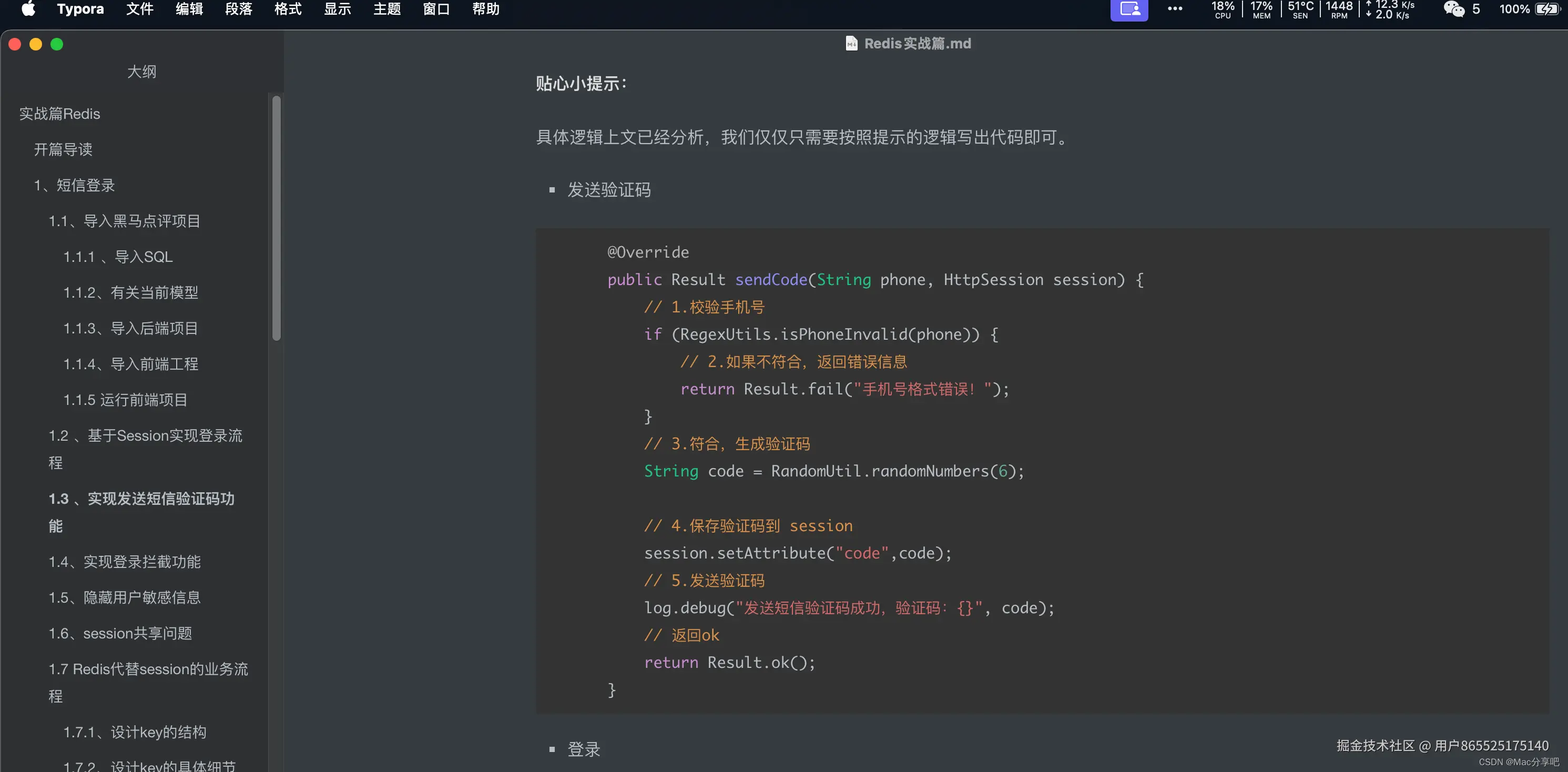The width and height of the screenshot is (1568, 772).
Task: Jump to 1.7.1、设计key的结构 in outline
Action: pos(135,732)
